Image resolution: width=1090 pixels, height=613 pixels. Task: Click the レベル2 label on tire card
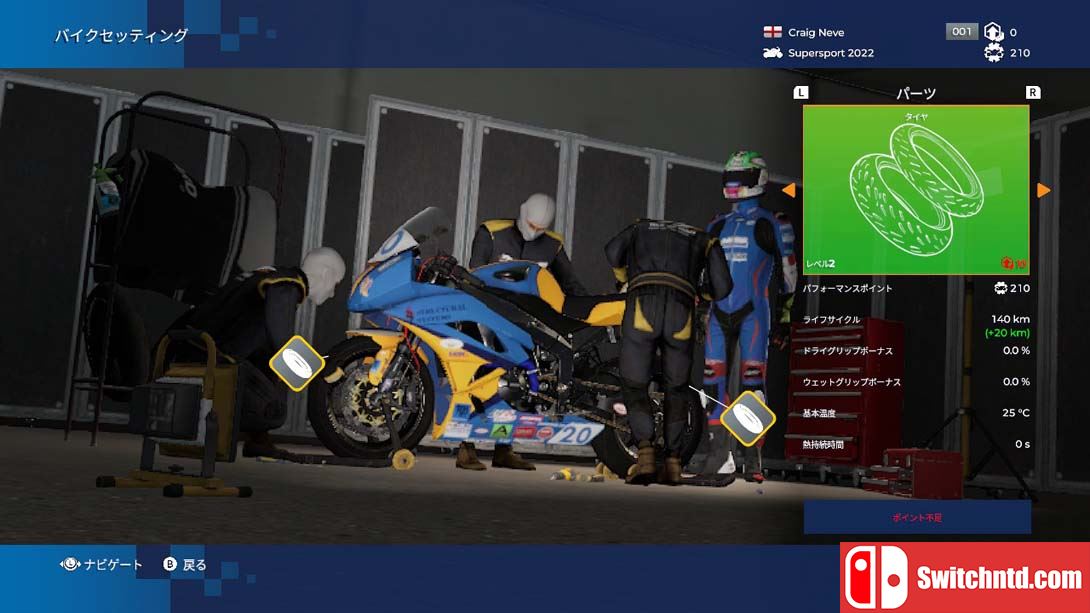pos(820,263)
